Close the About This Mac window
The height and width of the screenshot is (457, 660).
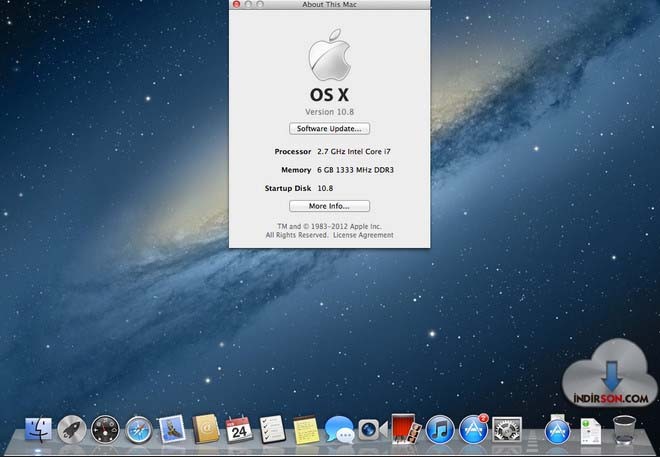236,4
